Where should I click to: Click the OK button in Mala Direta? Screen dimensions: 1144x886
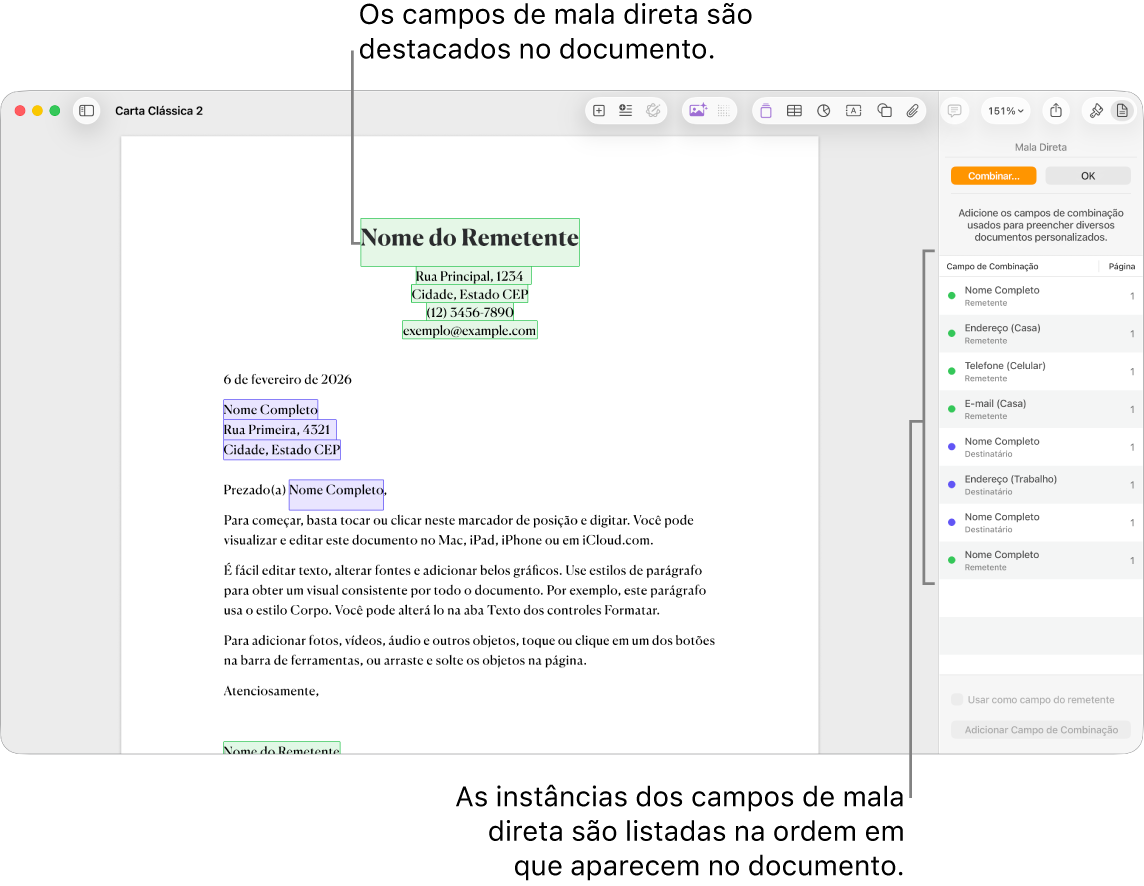(x=1088, y=176)
